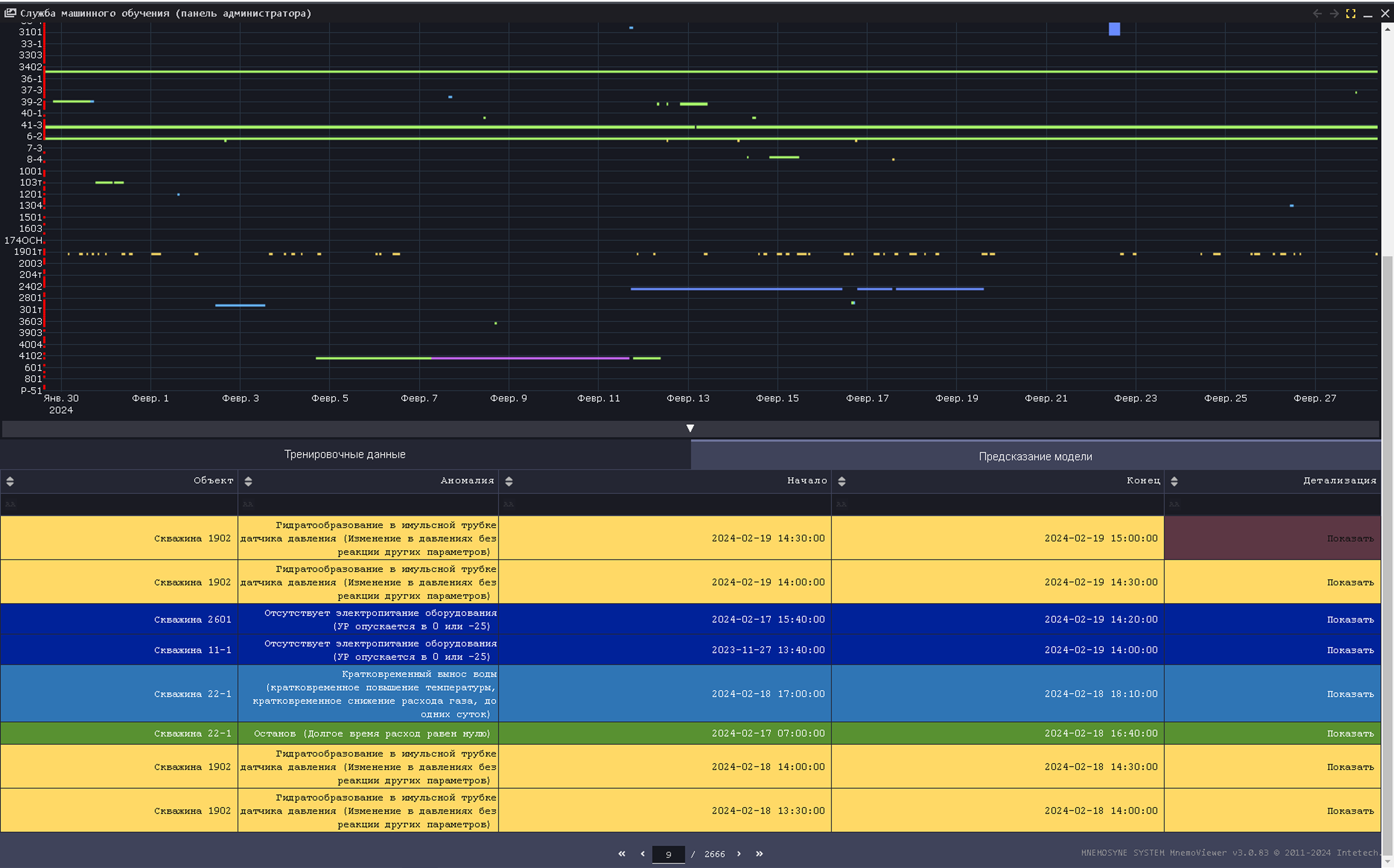The width and height of the screenshot is (1394, 868).
Task: Sort table by Объект column
Action: 10,481
